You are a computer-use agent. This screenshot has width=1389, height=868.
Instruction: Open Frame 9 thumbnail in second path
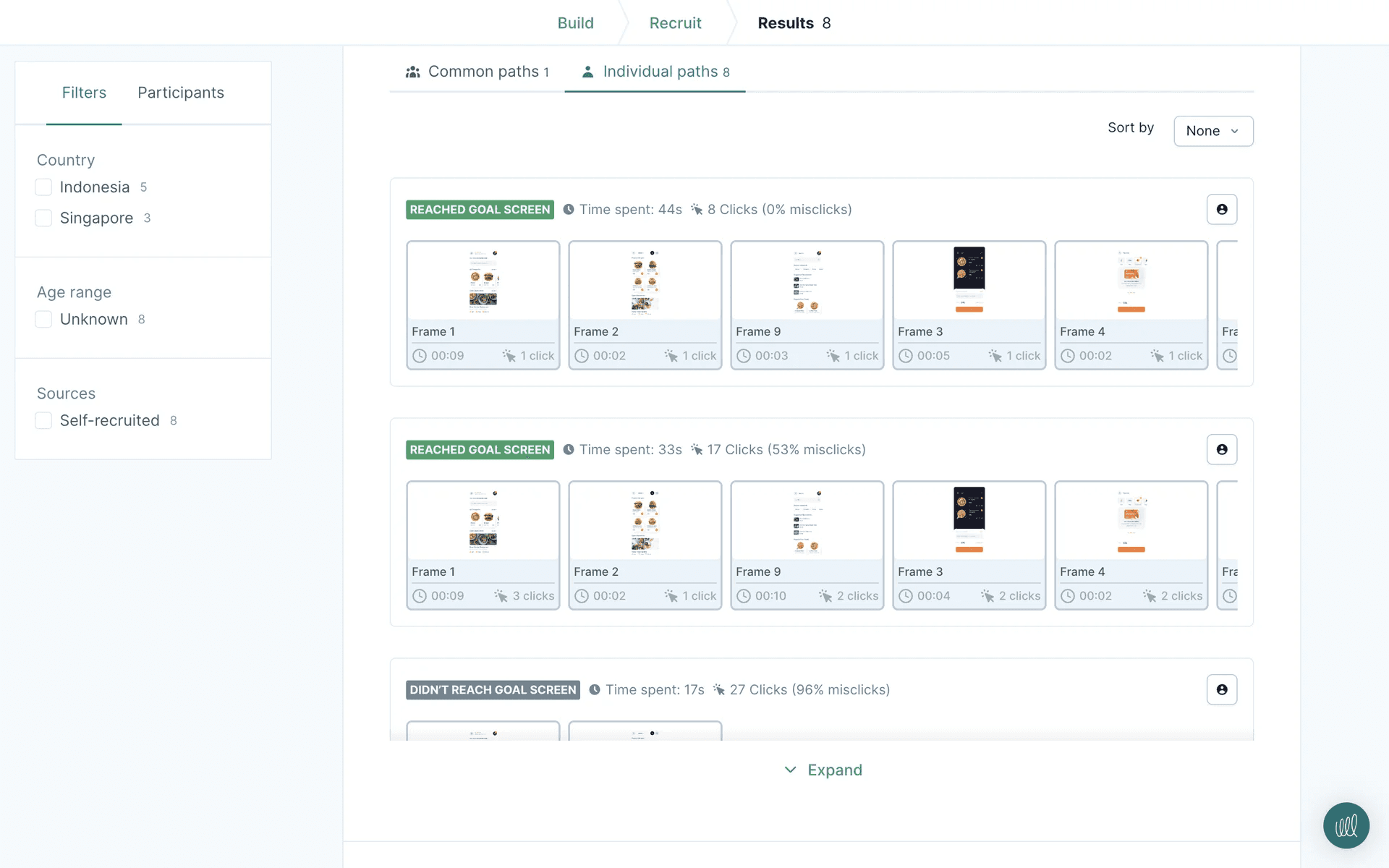point(807,521)
